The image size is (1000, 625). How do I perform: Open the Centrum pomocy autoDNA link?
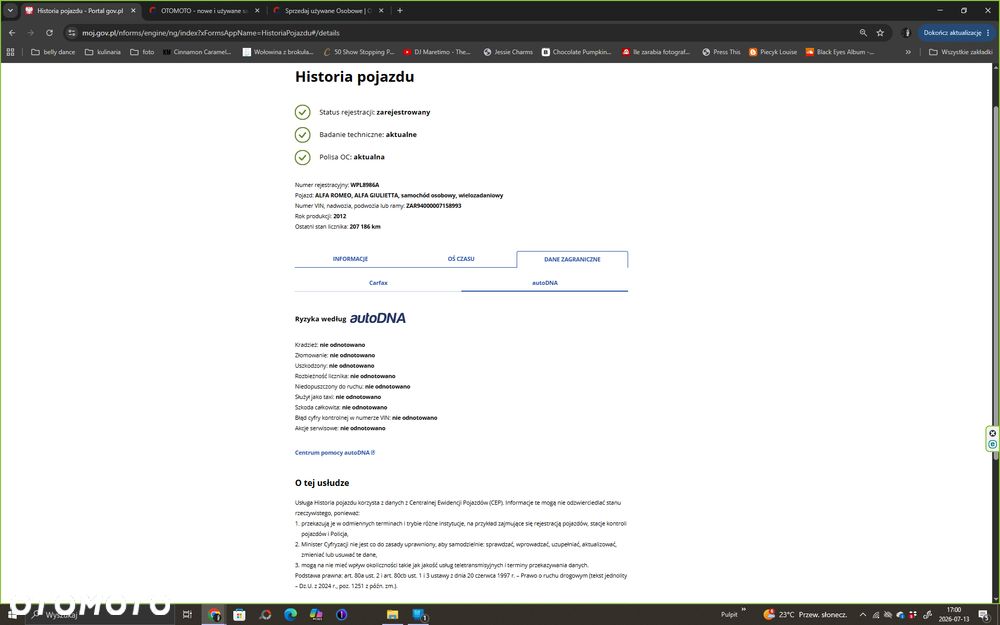[x=335, y=453]
